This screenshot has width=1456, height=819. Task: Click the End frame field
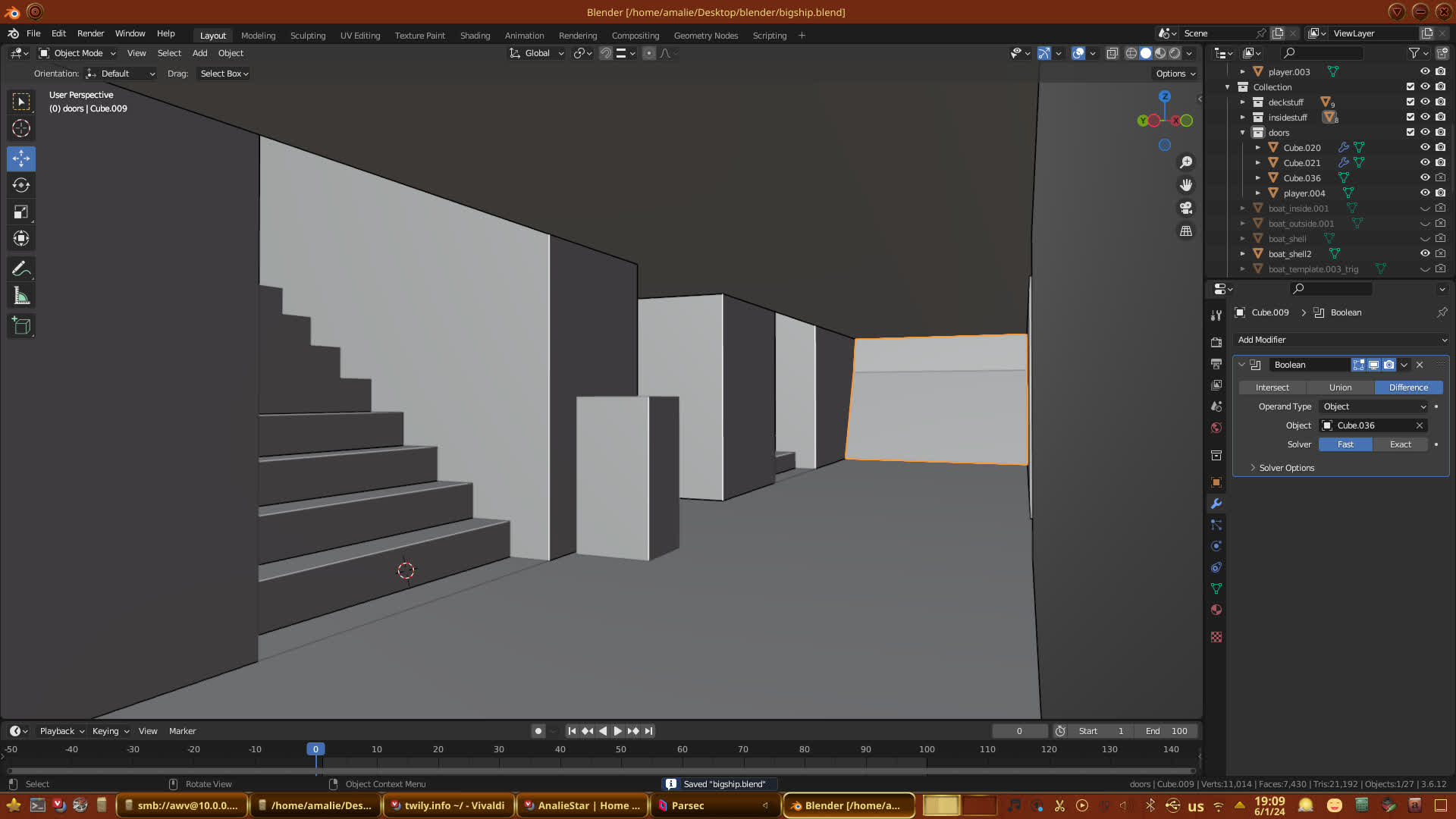(x=1166, y=731)
